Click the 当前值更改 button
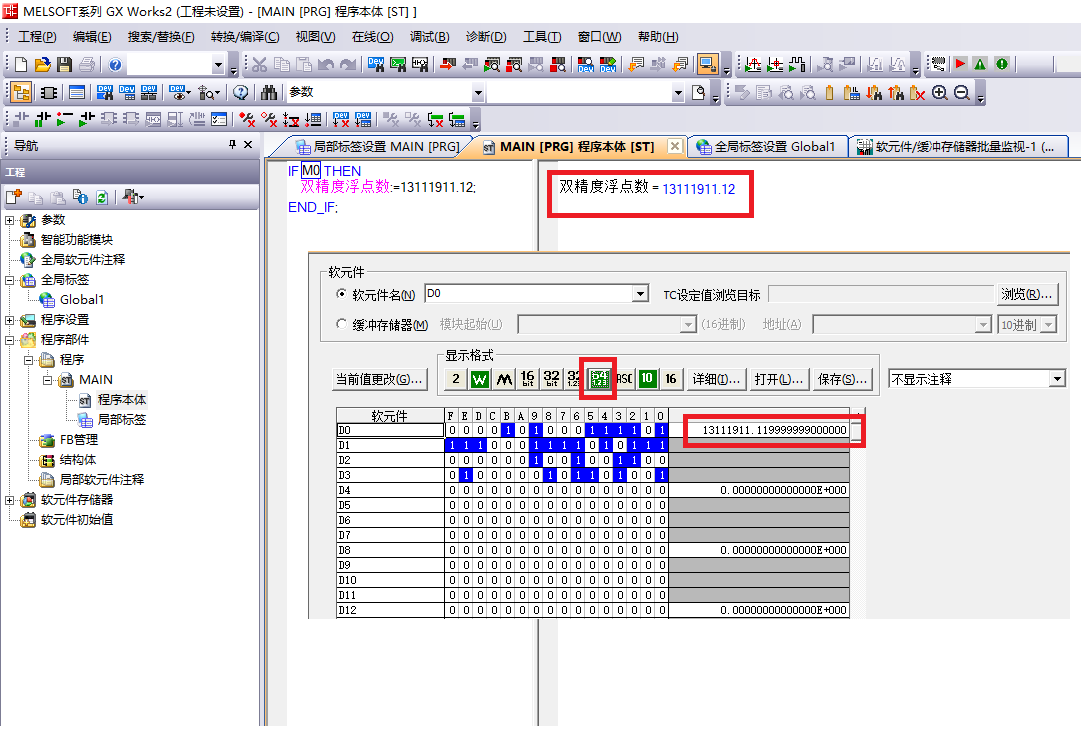 (x=379, y=379)
